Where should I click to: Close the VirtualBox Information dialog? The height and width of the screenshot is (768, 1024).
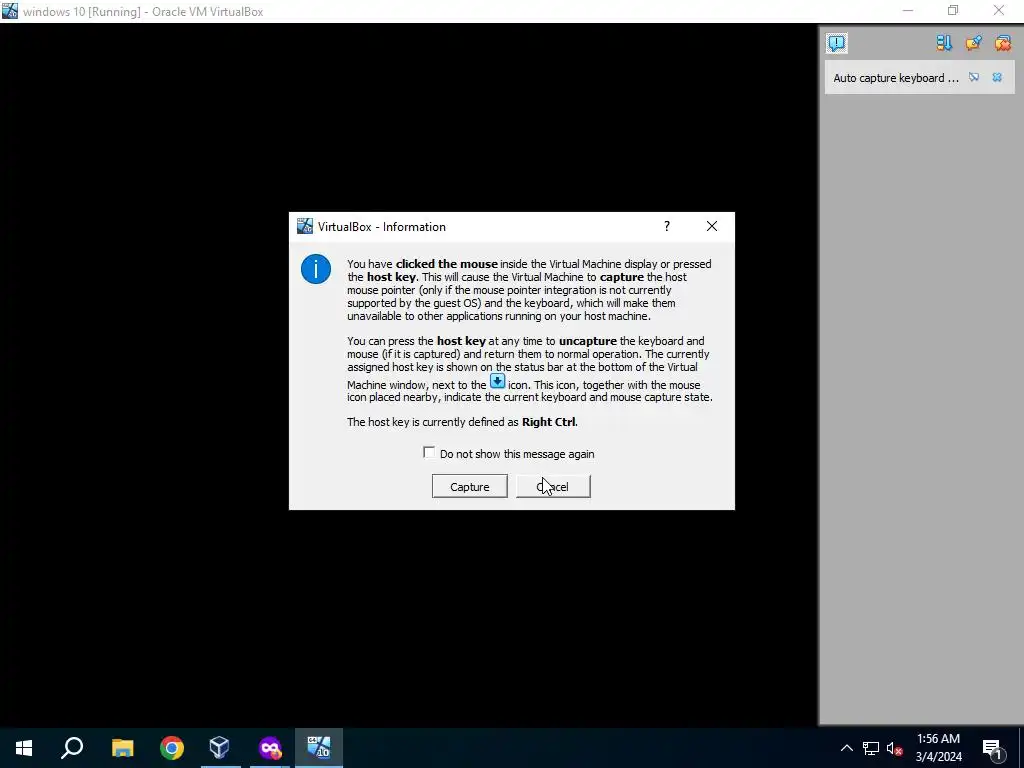(x=712, y=226)
